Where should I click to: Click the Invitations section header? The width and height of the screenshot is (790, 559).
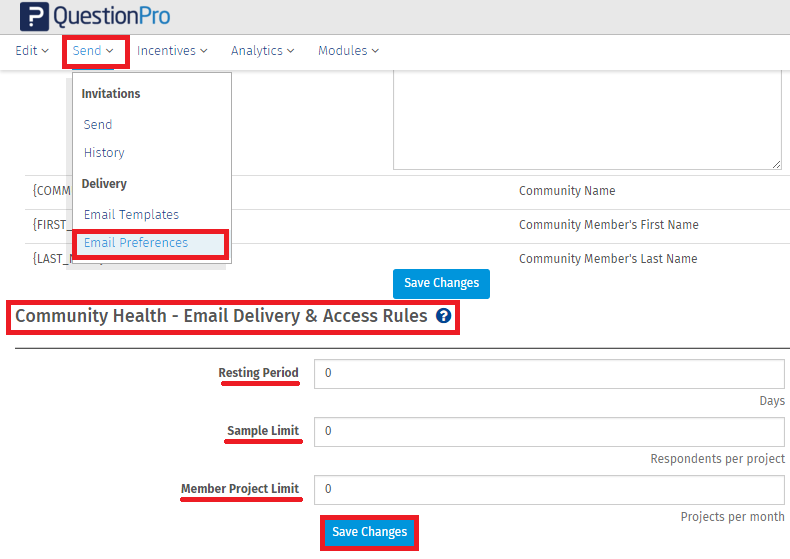tap(111, 94)
